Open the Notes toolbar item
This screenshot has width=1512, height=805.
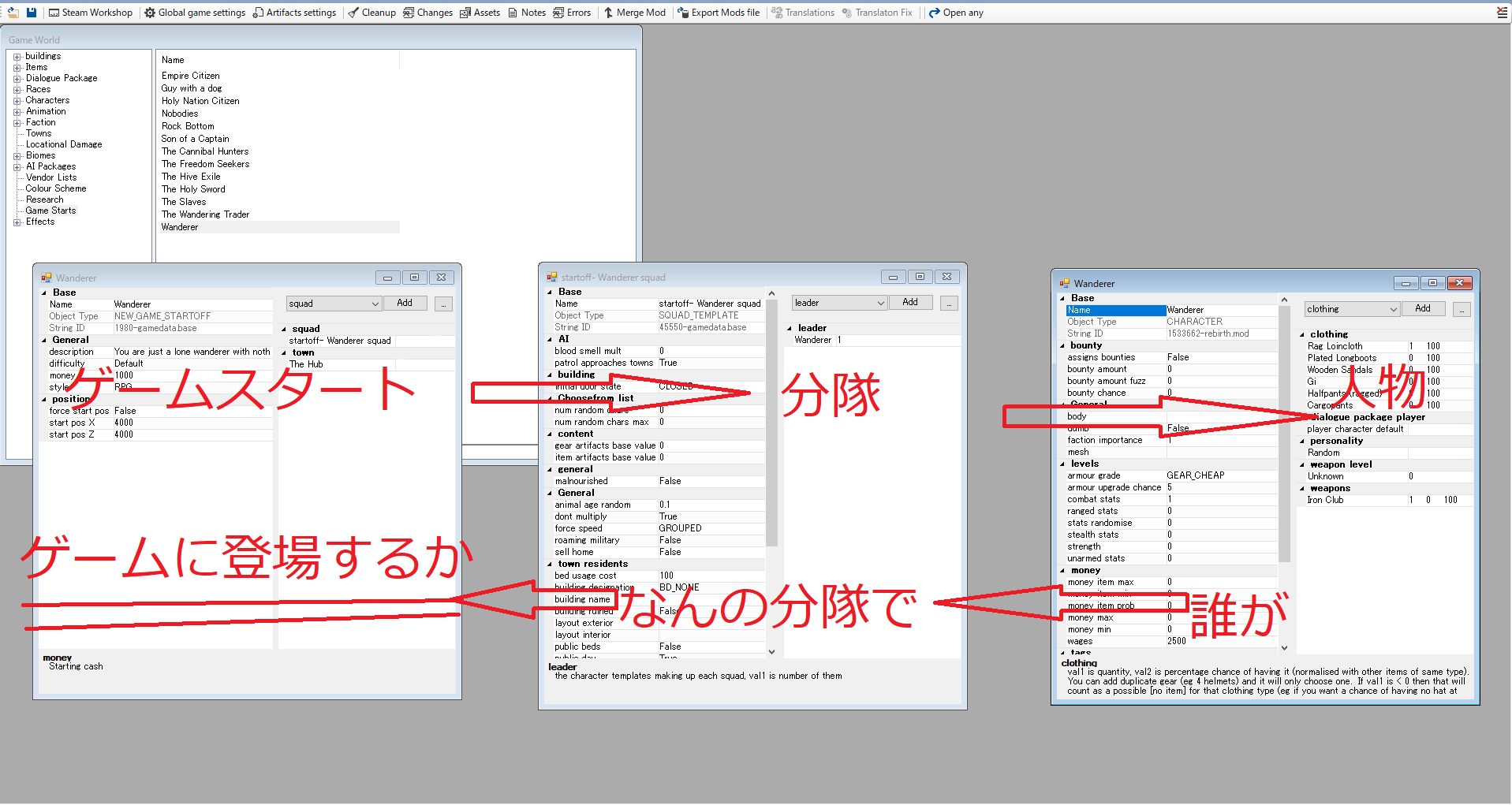click(x=527, y=13)
